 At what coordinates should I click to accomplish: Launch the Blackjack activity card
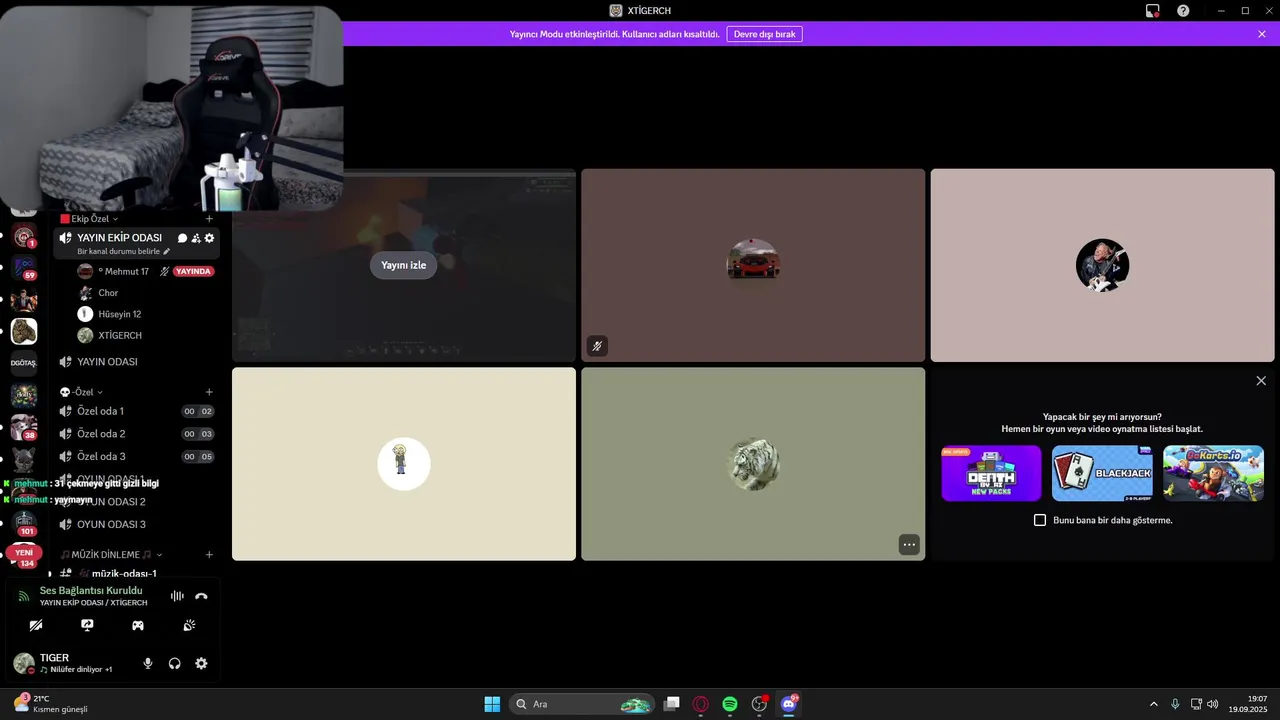tap(1102, 473)
